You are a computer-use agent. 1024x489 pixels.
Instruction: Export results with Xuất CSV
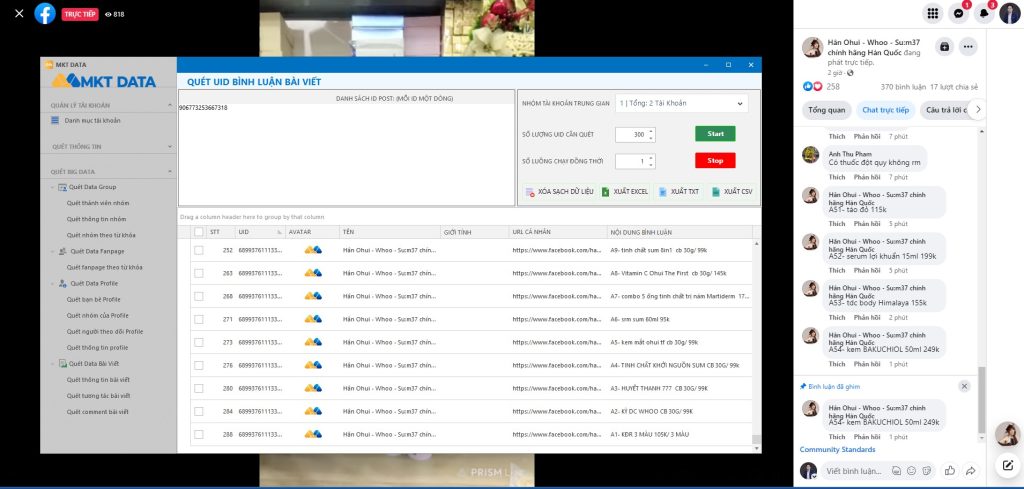point(732,191)
